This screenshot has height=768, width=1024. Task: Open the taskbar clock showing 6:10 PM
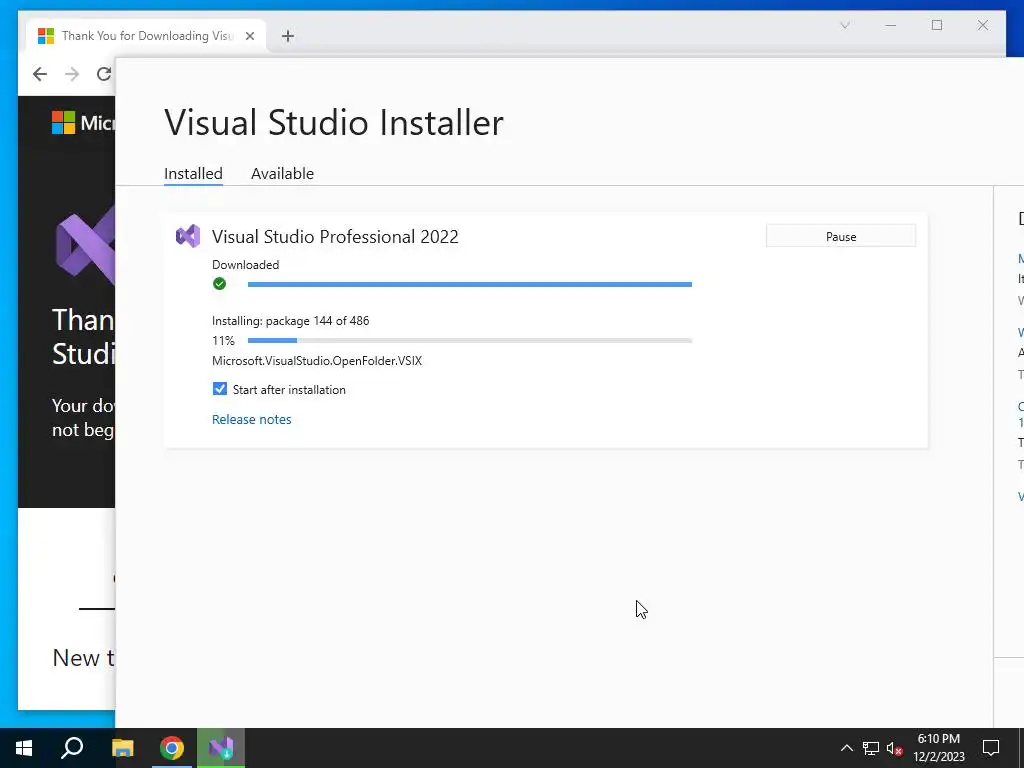938,748
